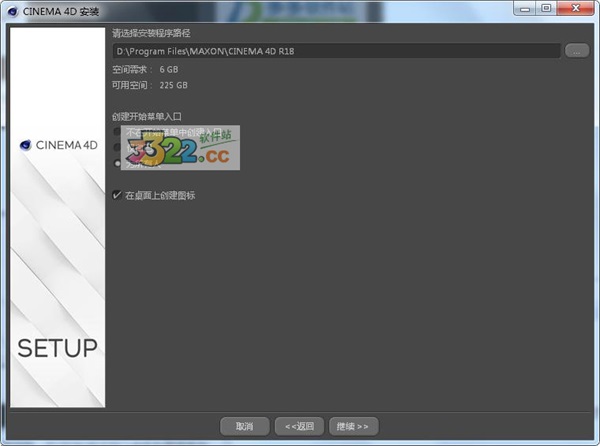Click the installation path field showing D:\Program Files\MAXON\CINEMA 4D R18

tap(336, 51)
